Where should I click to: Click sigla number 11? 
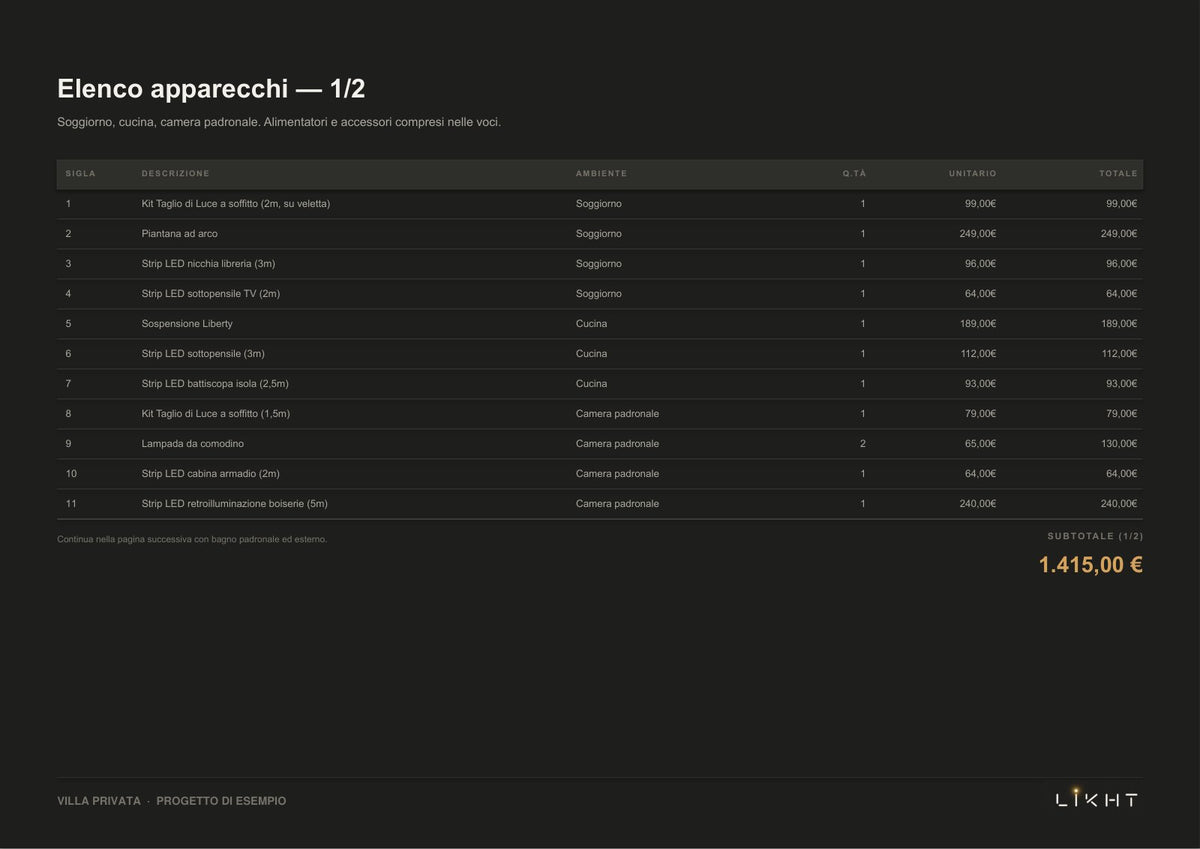71,504
